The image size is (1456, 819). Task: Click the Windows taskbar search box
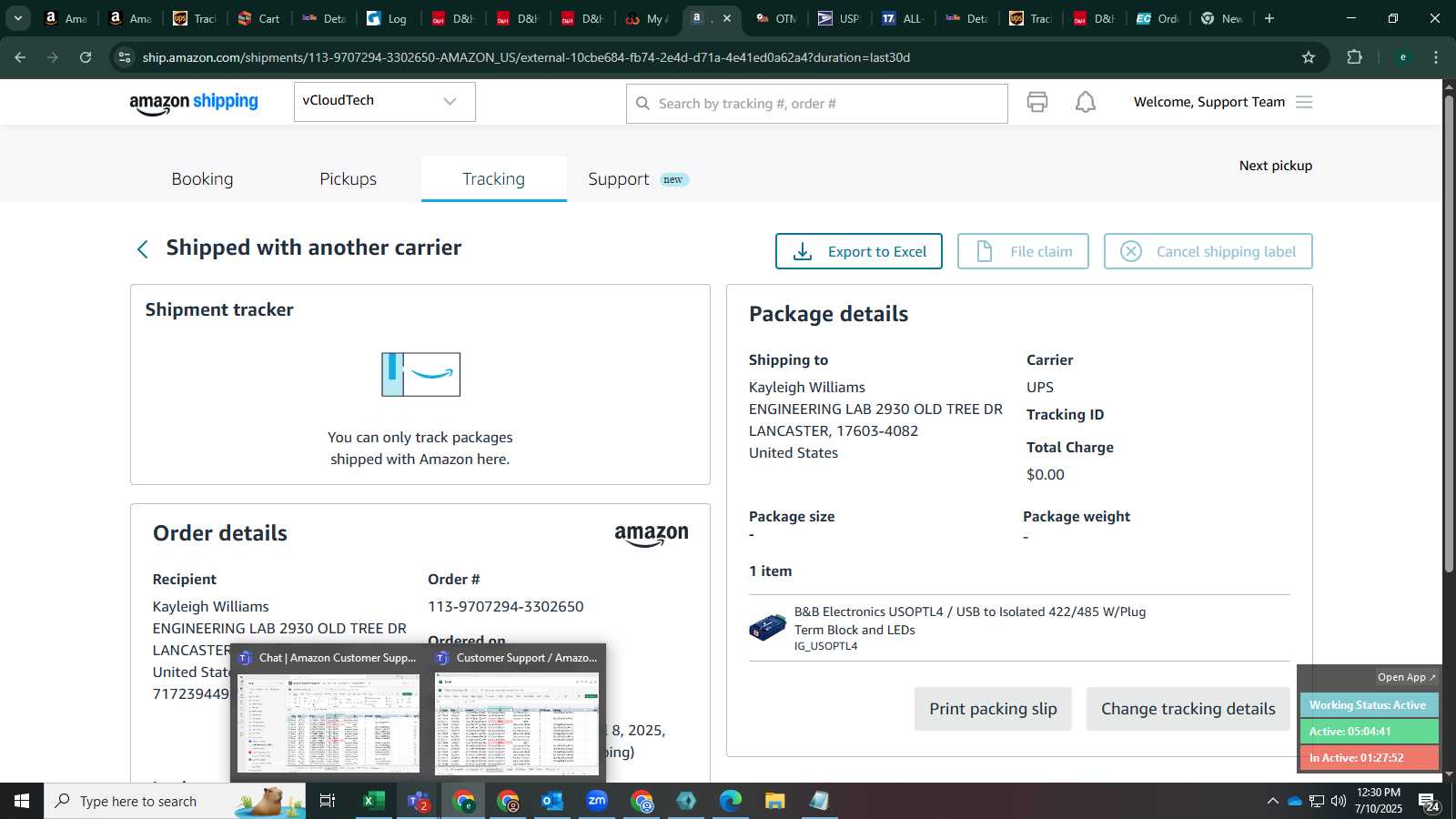coord(175,801)
